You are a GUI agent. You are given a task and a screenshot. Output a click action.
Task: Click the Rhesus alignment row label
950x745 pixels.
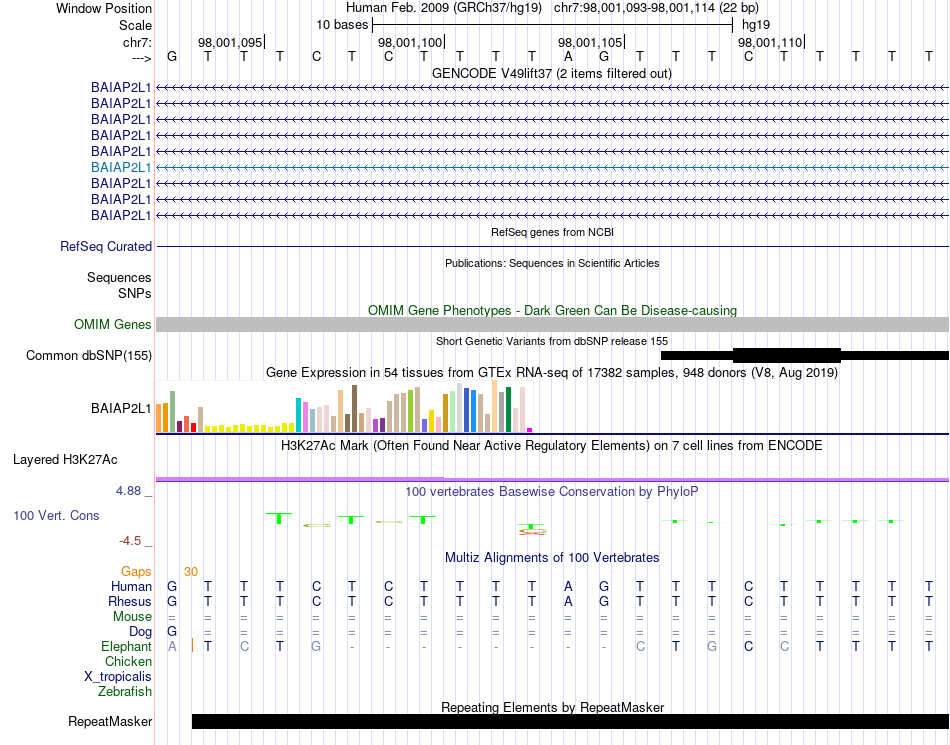[x=130, y=601]
